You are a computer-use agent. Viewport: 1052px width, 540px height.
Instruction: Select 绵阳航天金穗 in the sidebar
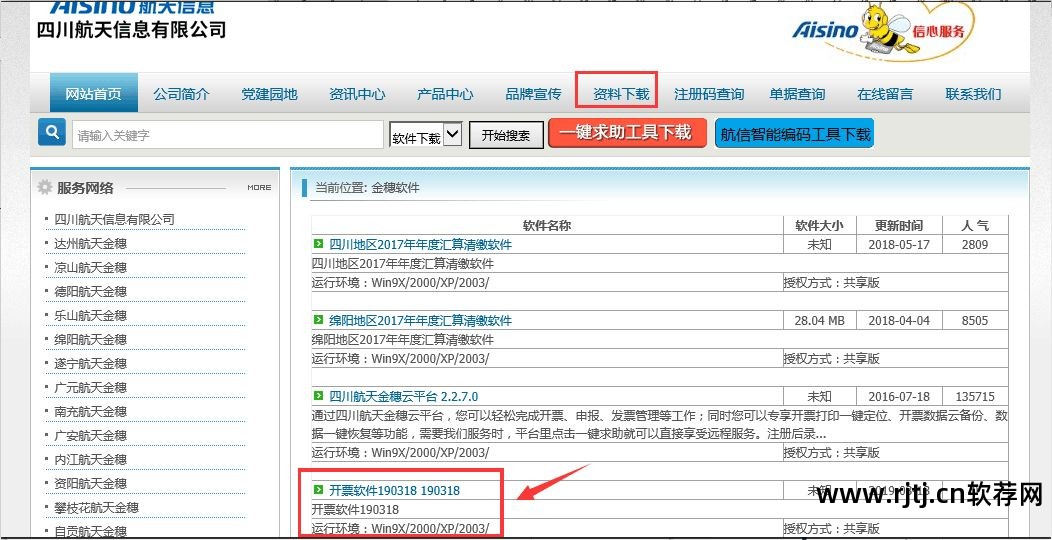pos(91,339)
